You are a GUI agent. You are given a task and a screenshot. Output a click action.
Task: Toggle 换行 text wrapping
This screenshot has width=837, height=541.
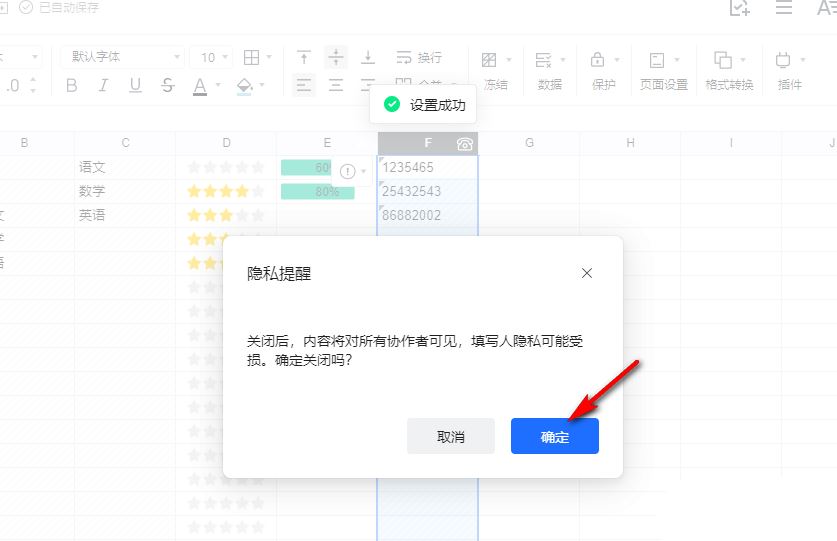pyautogui.click(x=419, y=57)
